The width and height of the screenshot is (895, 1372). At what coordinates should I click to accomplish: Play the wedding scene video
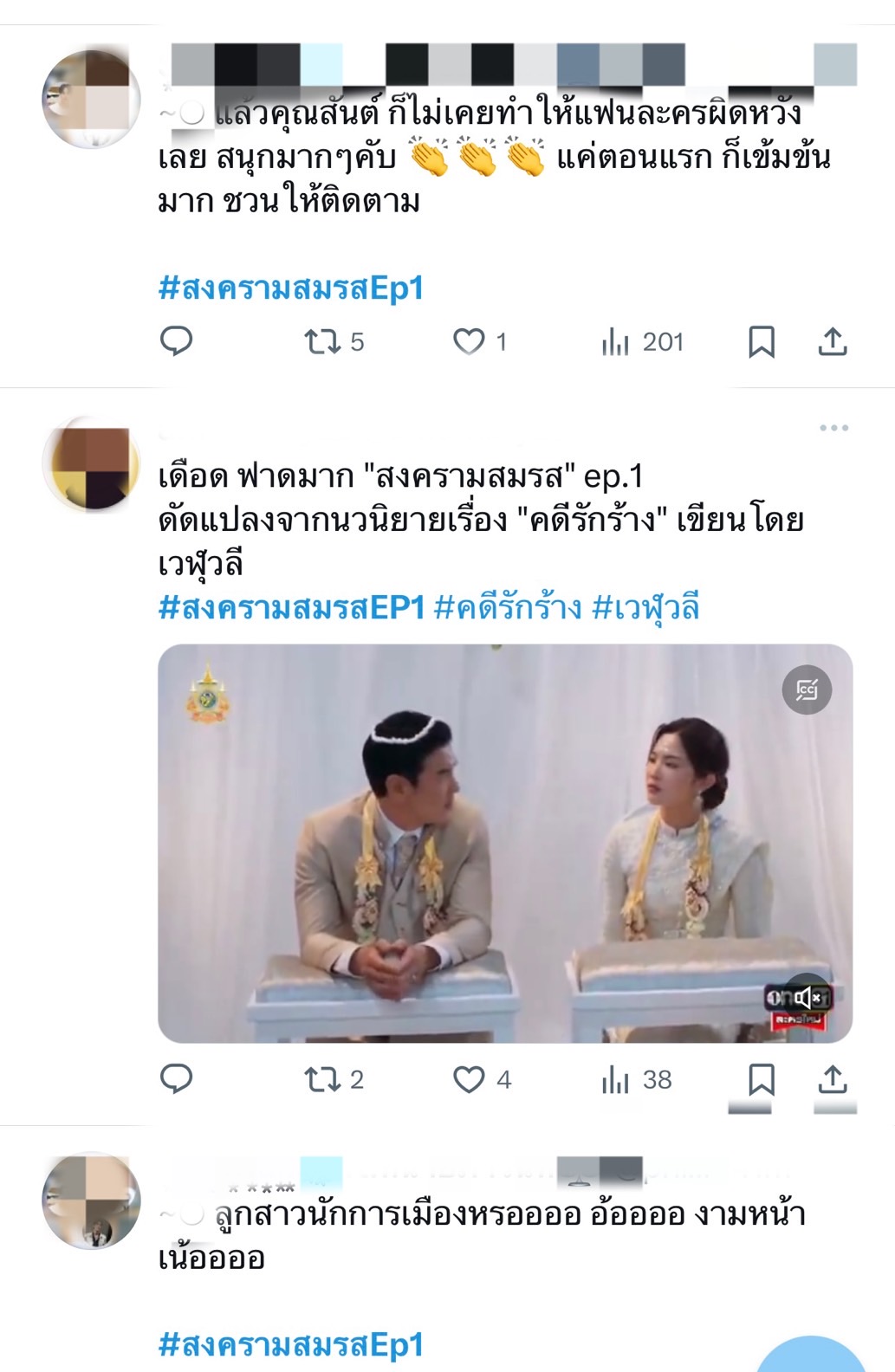(x=505, y=843)
